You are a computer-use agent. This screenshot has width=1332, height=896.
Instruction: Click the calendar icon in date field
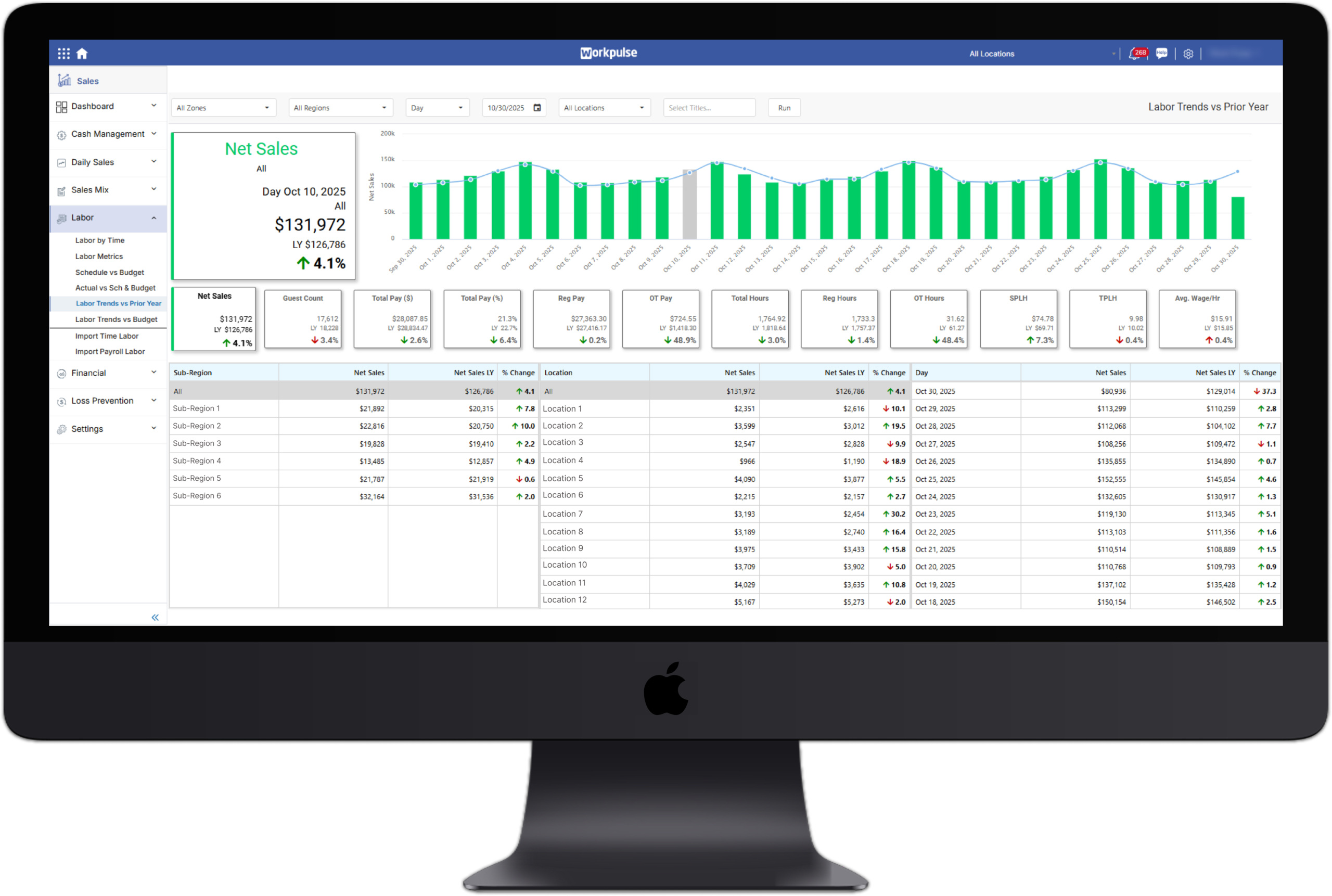click(537, 107)
